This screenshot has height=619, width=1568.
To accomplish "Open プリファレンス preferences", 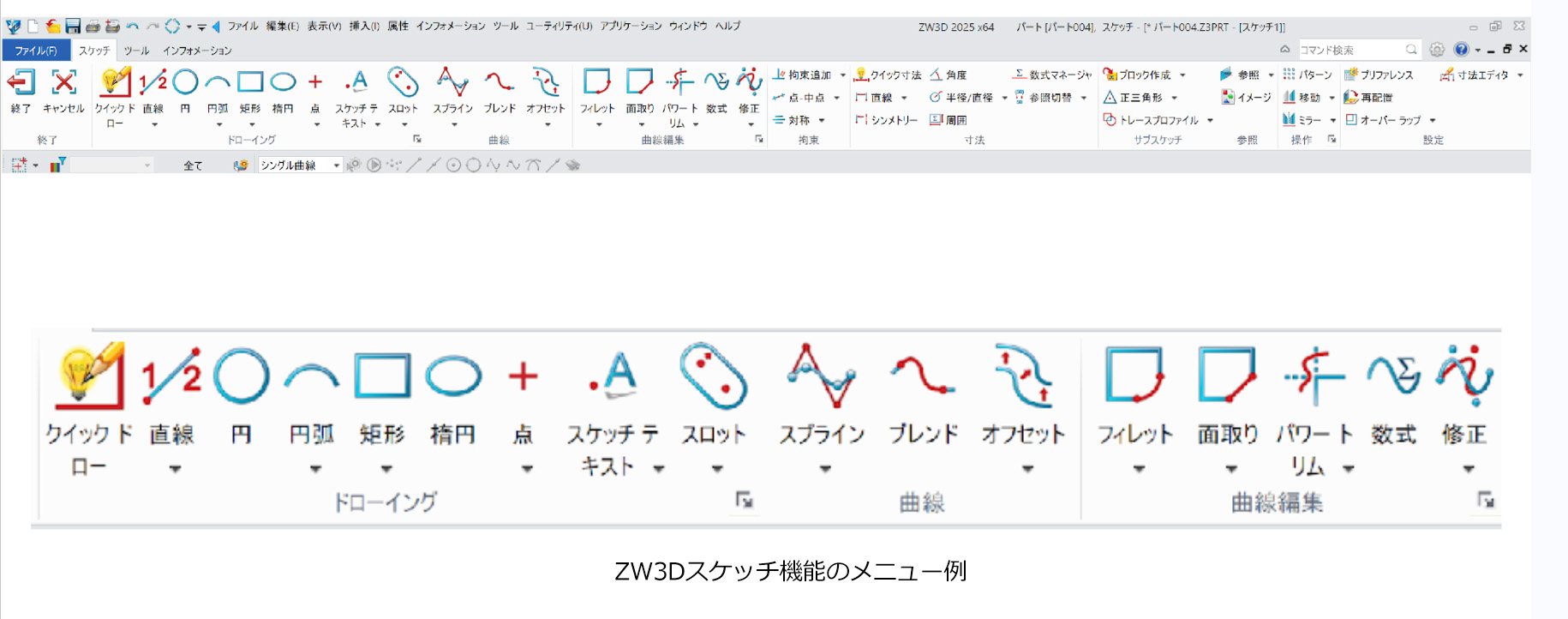I will coord(1379,75).
